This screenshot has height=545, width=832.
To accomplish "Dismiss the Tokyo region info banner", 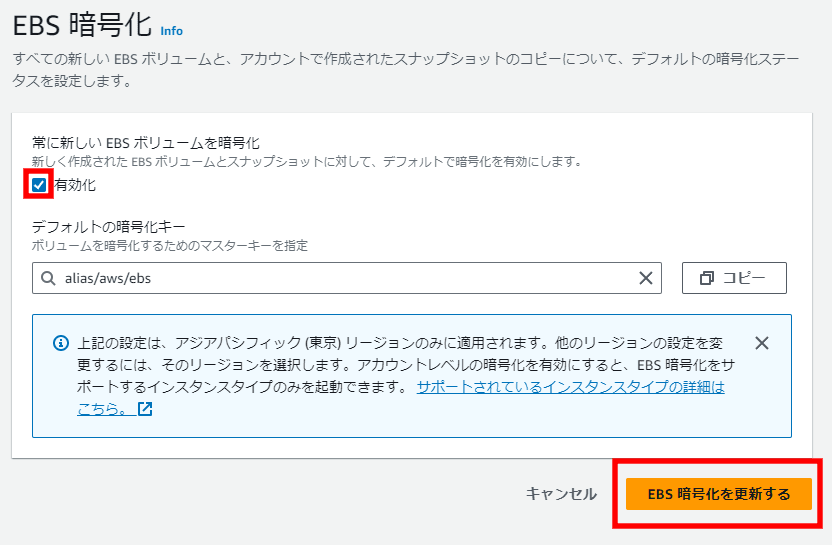I will tap(762, 343).
